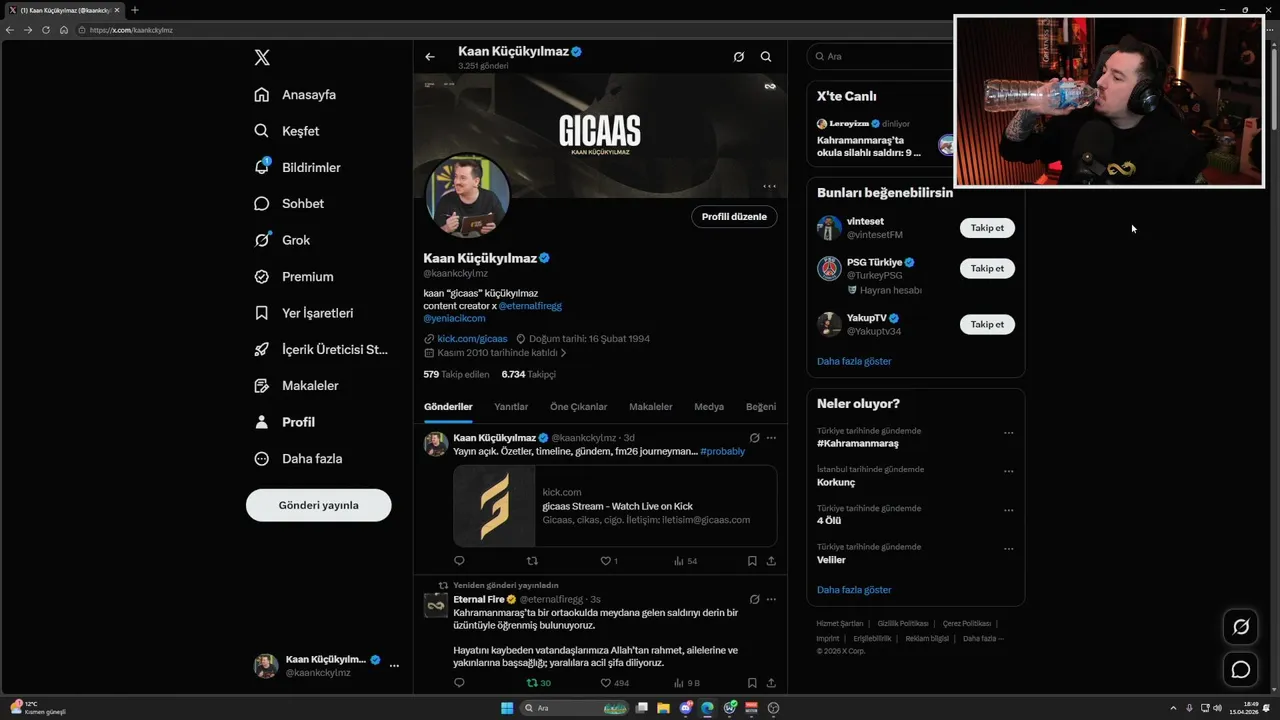
Task: Click the search icon in the profile header
Action: (x=766, y=57)
